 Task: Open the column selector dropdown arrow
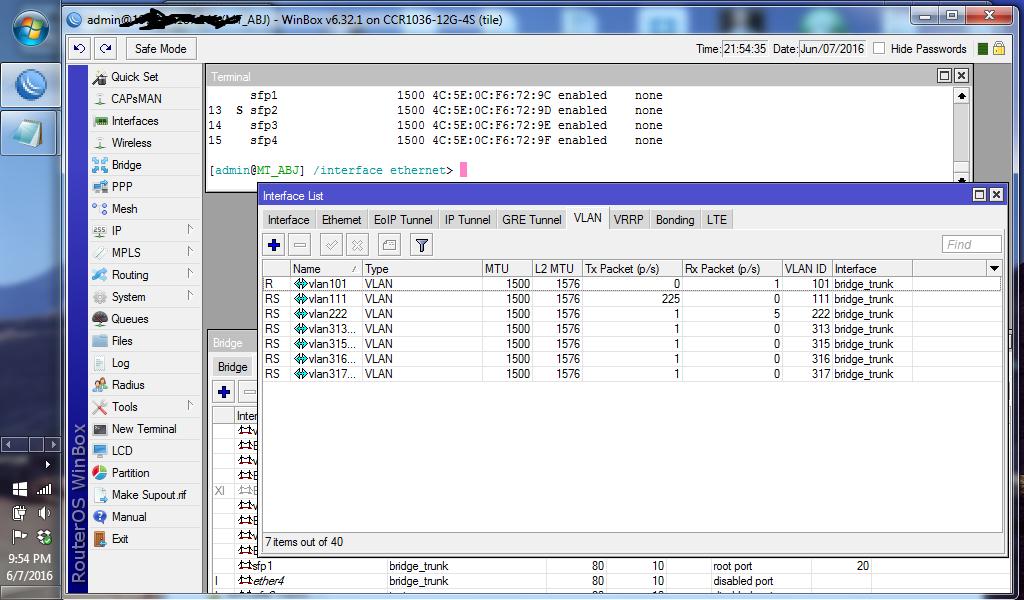tap(993, 268)
